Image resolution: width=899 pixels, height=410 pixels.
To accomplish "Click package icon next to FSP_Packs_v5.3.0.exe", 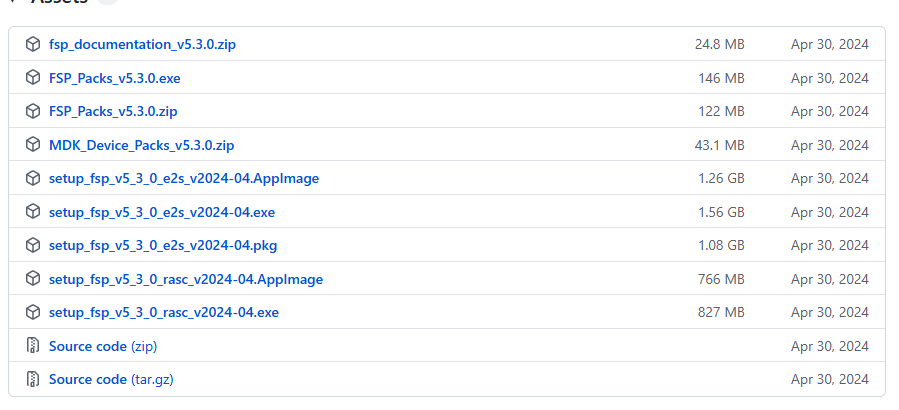I will point(33,77).
